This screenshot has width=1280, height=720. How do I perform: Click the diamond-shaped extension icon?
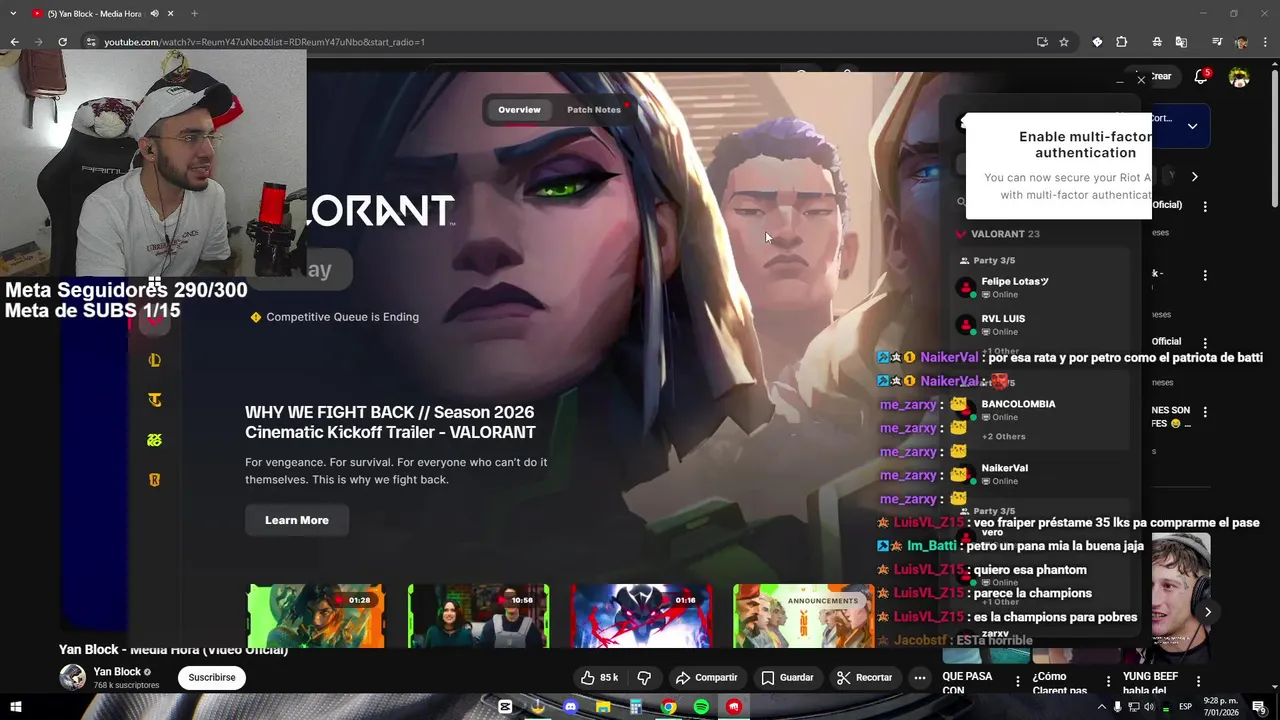click(1097, 42)
